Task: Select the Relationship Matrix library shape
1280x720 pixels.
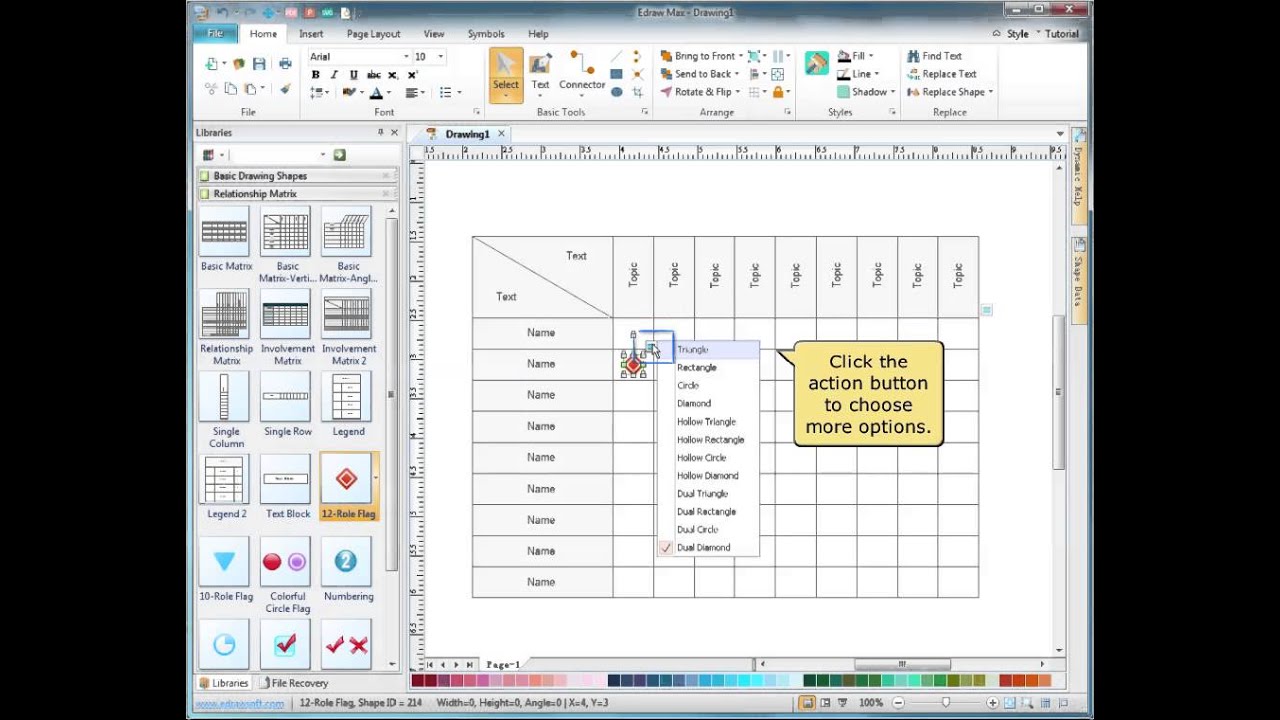Action: point(225,316)
